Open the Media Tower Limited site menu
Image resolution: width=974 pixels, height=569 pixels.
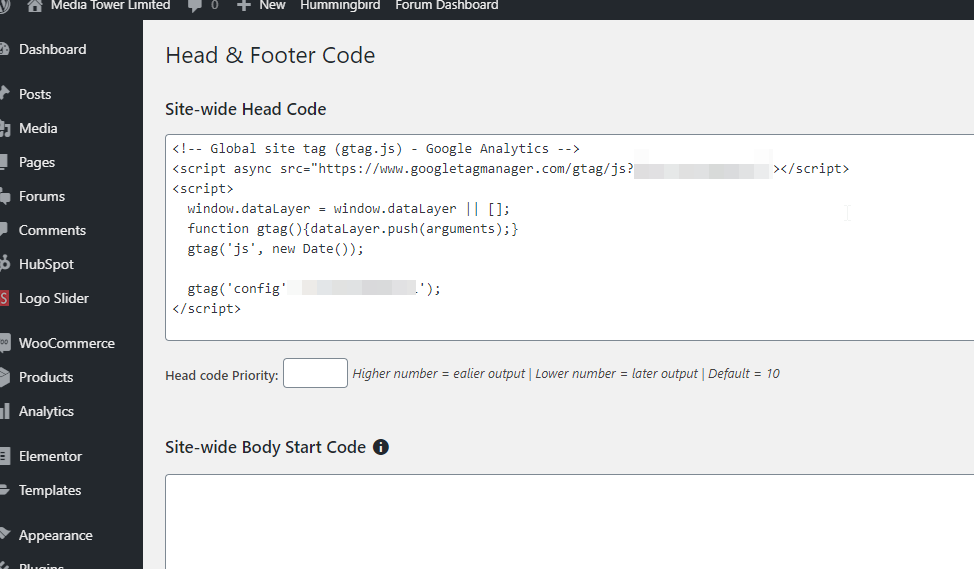(x=110, y=6)
